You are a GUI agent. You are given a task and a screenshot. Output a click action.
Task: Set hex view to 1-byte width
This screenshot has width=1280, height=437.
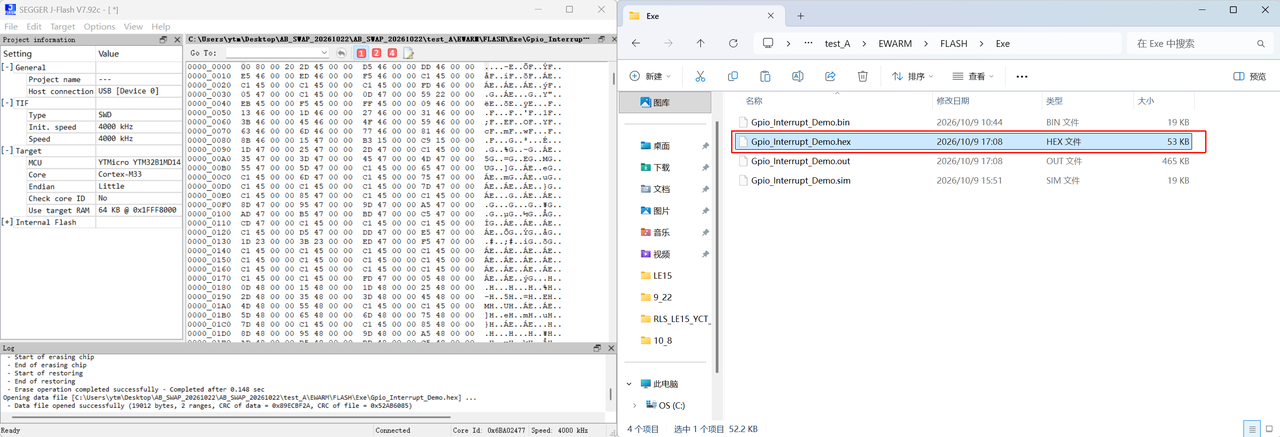coord(361,53)
